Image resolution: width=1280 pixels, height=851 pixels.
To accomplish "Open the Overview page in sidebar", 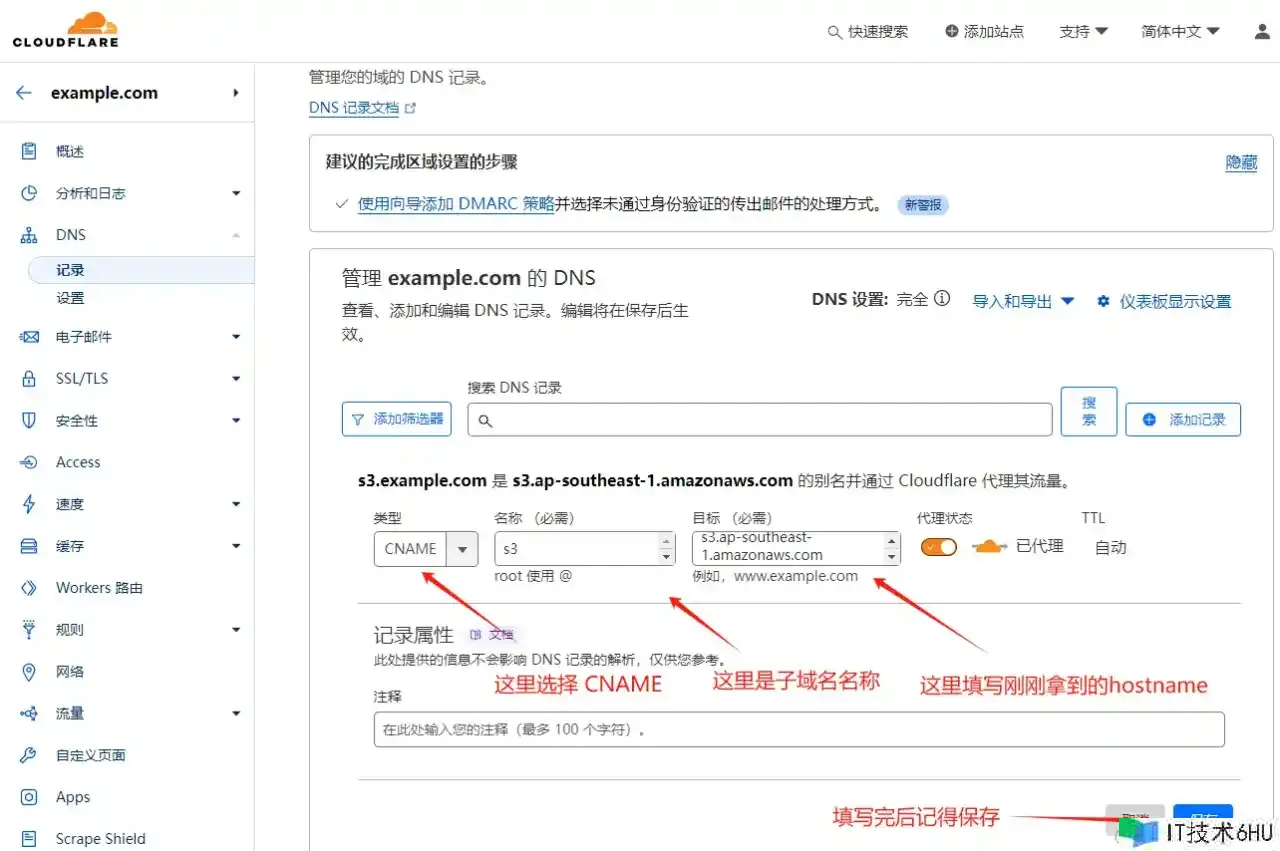I will point(70,151).
